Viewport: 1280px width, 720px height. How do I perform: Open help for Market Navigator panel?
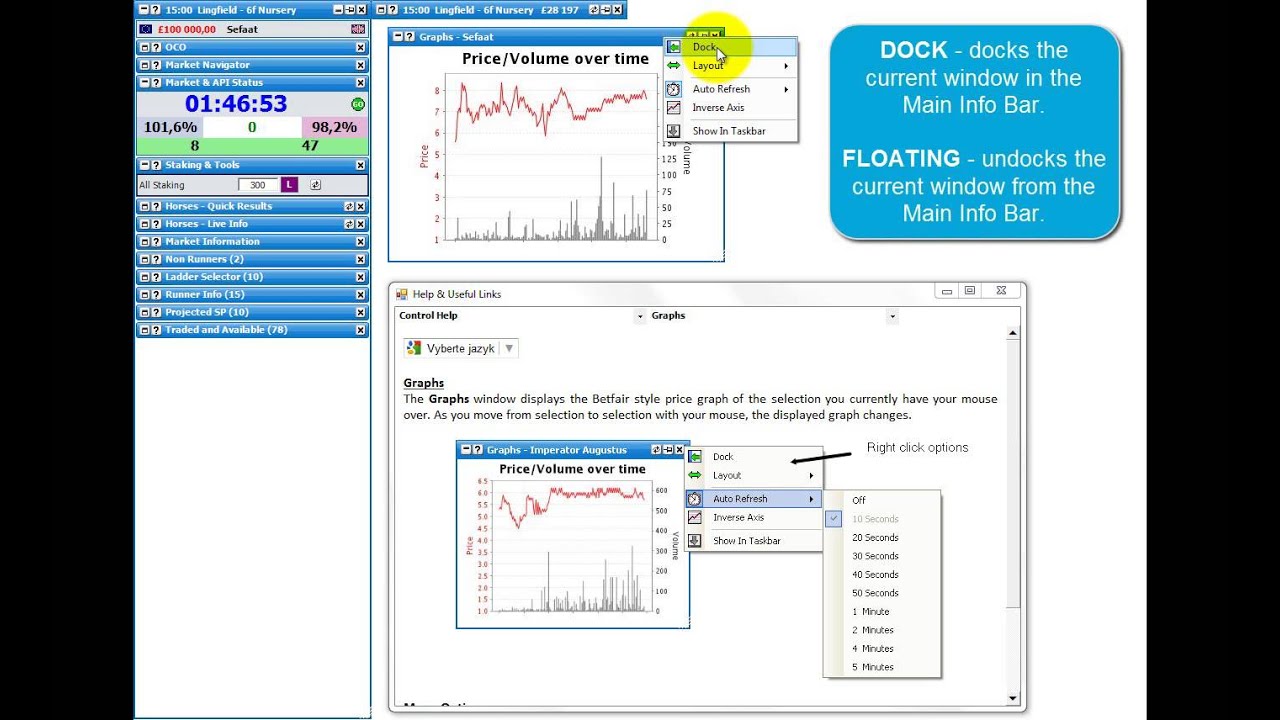coord(155,65)
